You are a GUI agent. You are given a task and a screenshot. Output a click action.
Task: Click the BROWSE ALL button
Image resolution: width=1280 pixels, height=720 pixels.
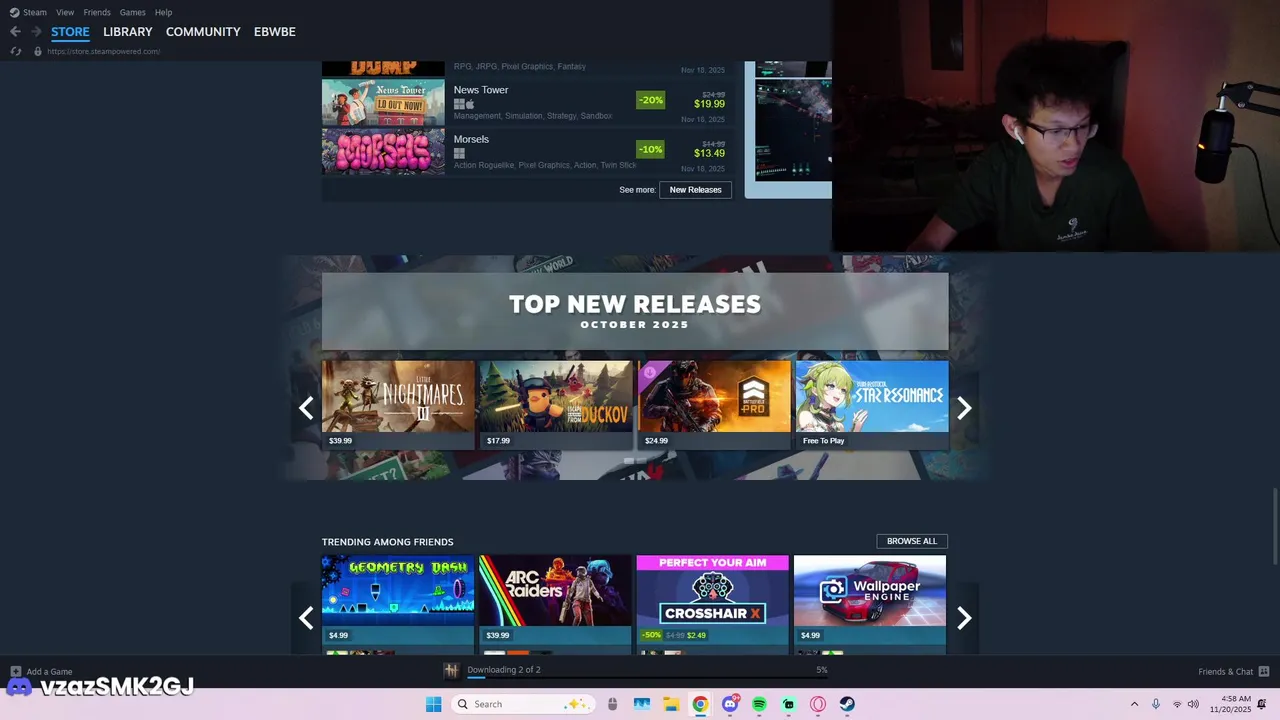click(x=912, y=541)
